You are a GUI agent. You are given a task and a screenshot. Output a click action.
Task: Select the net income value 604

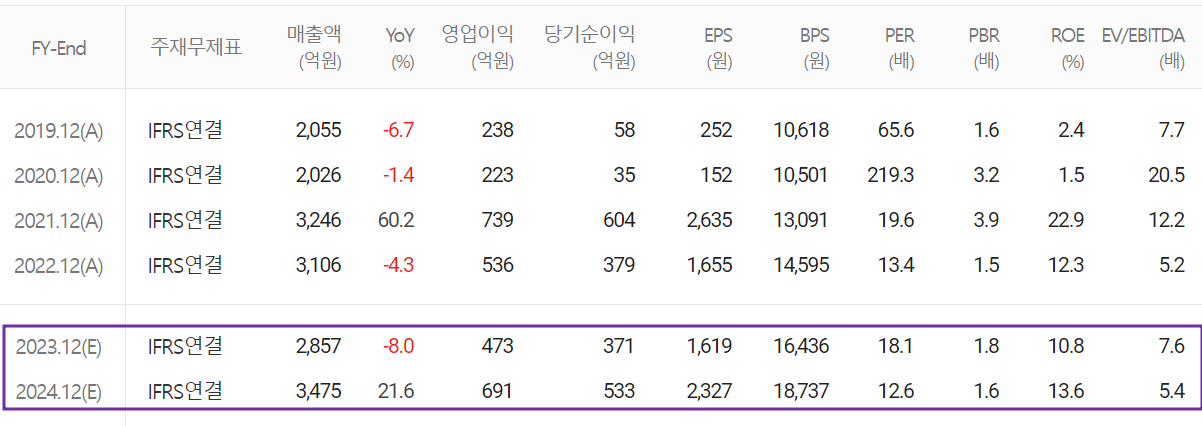coord(619,220)
